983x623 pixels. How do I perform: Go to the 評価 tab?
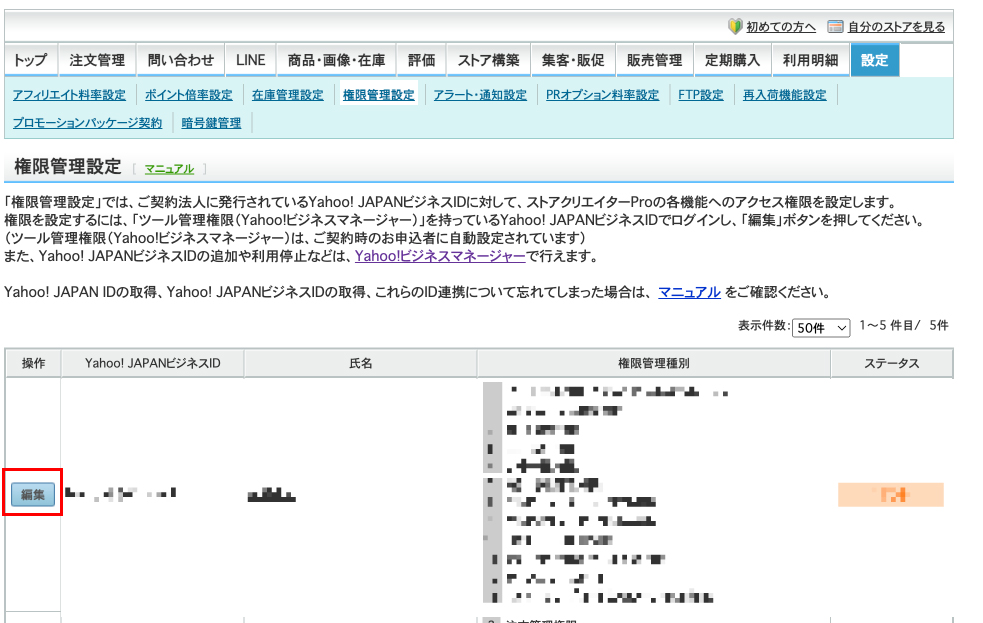pos(421,60)
